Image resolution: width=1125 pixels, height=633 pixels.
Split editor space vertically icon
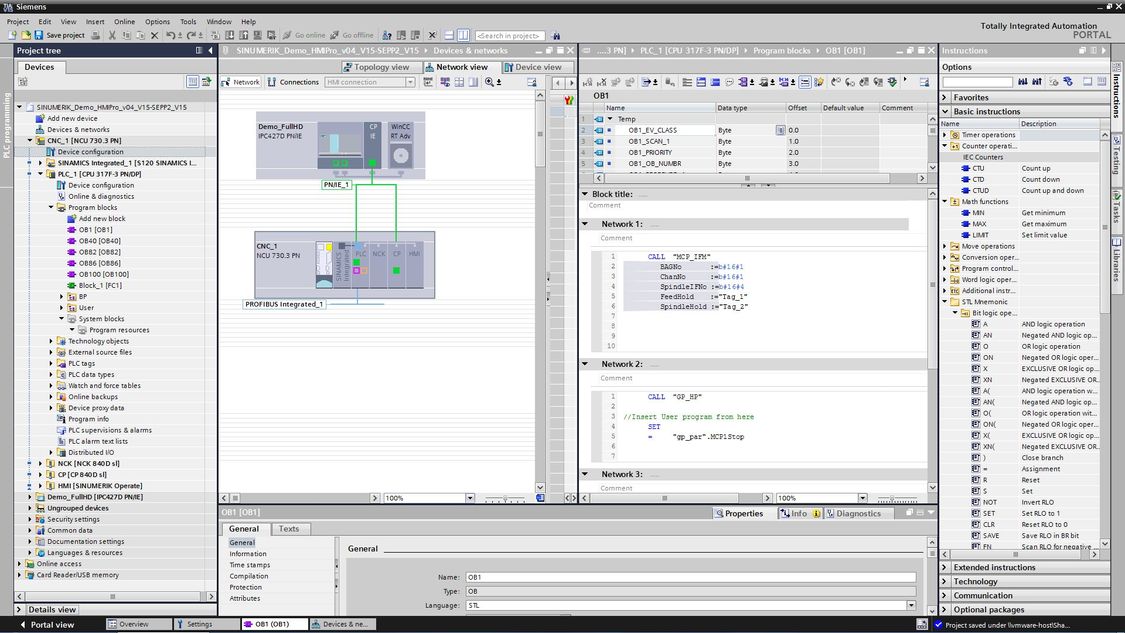[x=463, y=35]
